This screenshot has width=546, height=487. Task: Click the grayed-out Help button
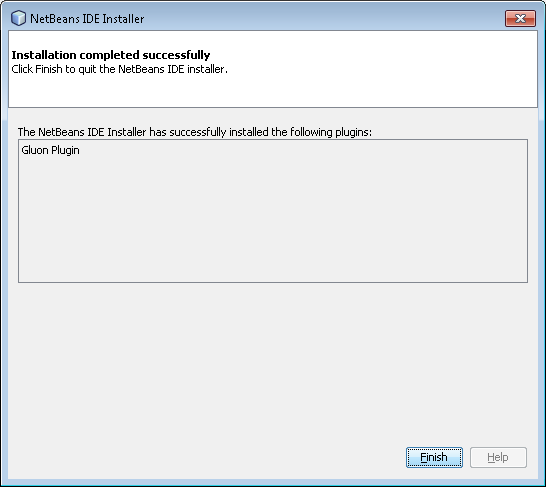click(498, 457)
